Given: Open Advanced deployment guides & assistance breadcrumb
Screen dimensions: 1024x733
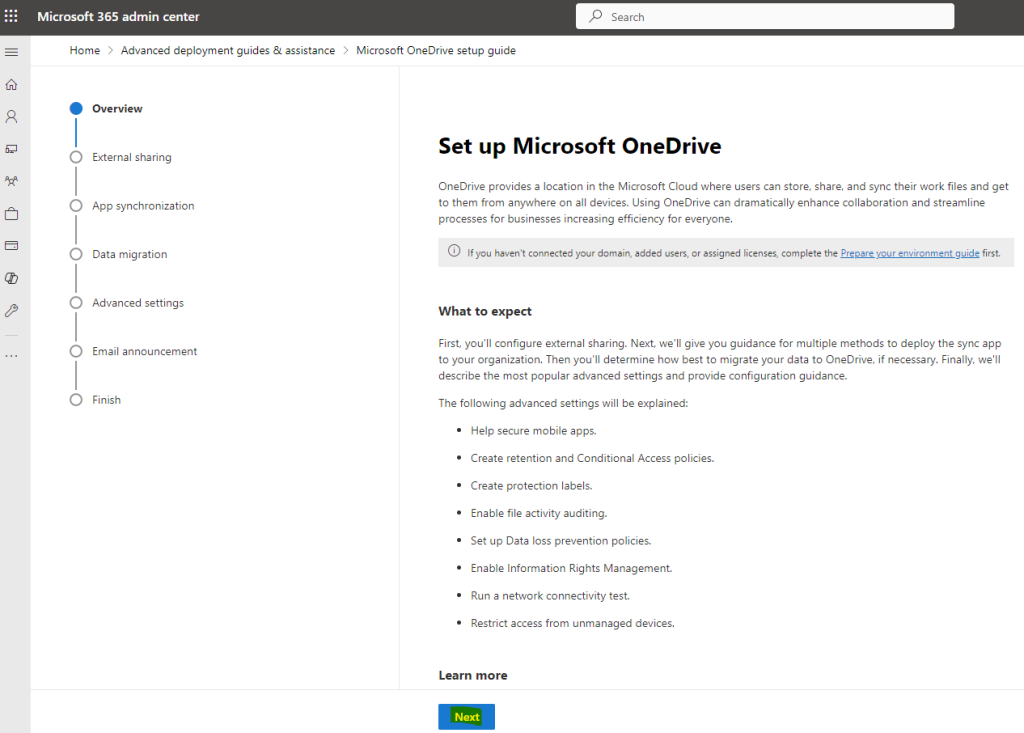Looking at the screenshot, I should click(x=228, y=50).
